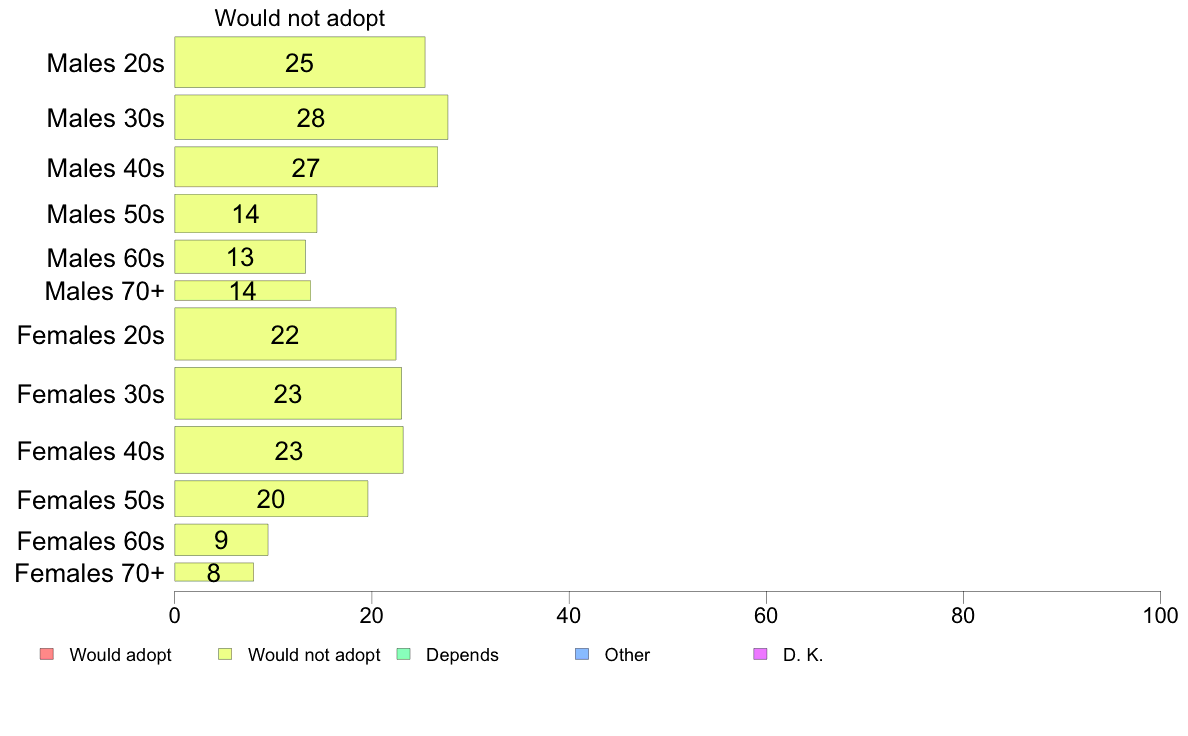Click the Females 40s bar
The image size is (1188, 736).
point(289,450)
